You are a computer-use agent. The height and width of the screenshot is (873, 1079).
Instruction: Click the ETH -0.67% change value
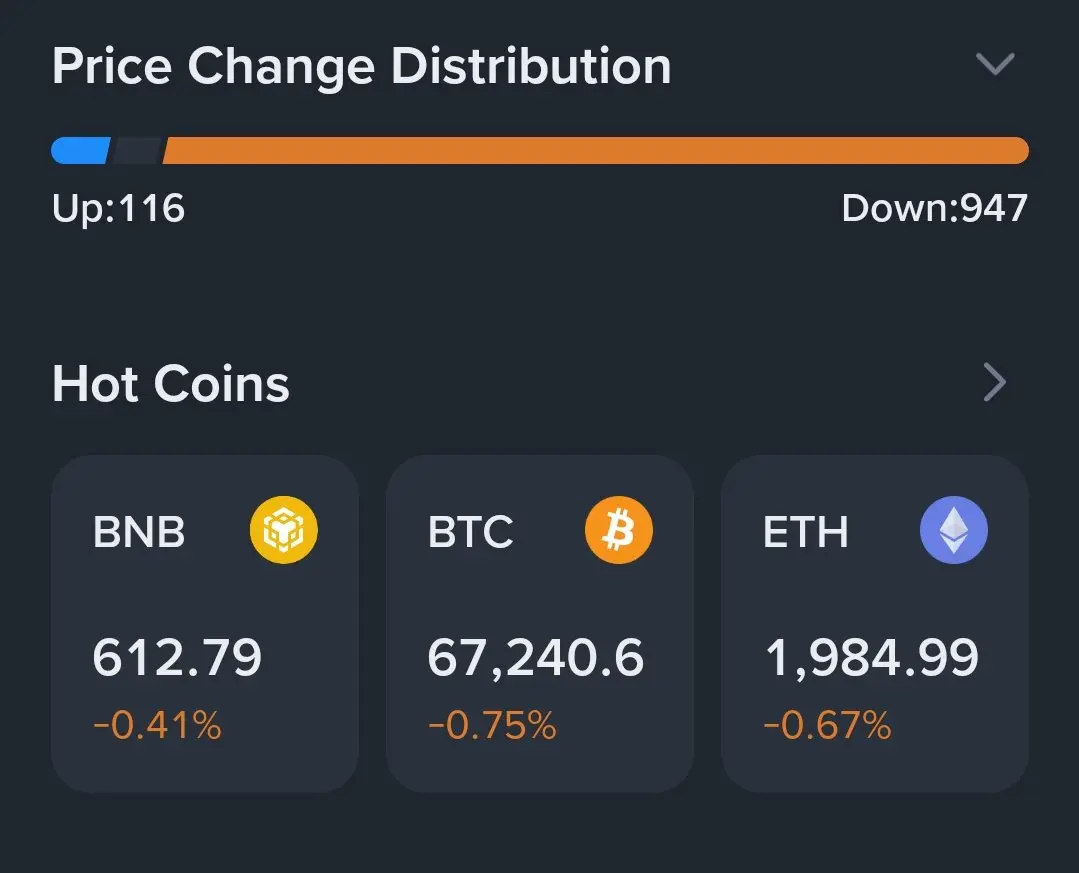coord(827,725)
